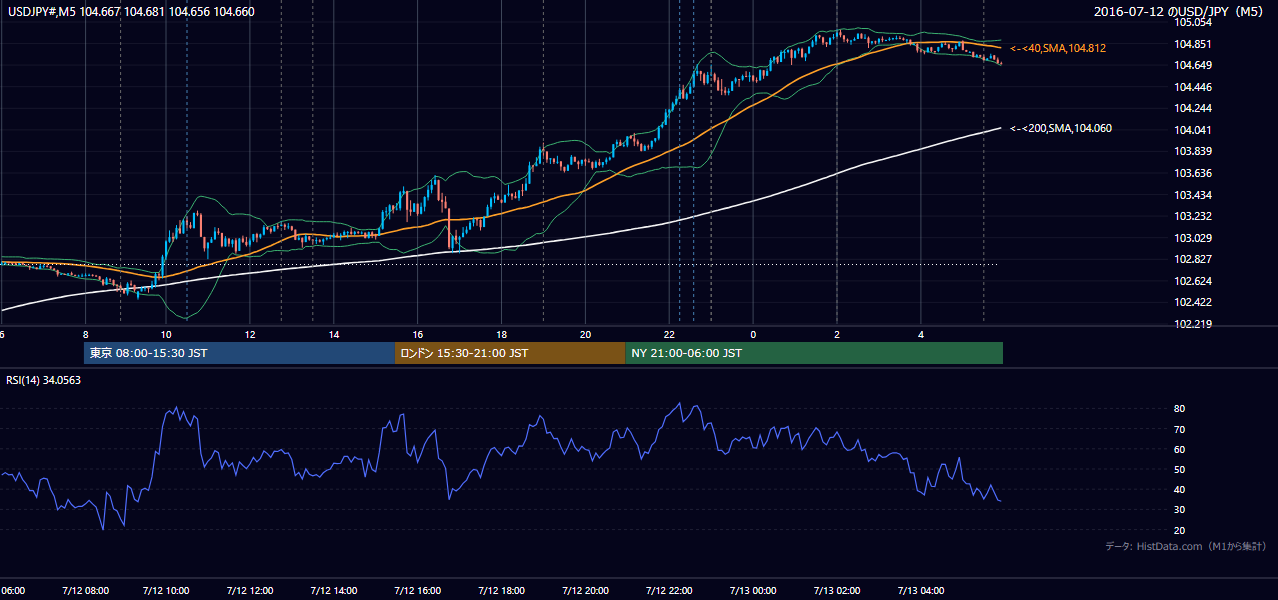Click the 7/13 00:00 date label

pos(753,590)
